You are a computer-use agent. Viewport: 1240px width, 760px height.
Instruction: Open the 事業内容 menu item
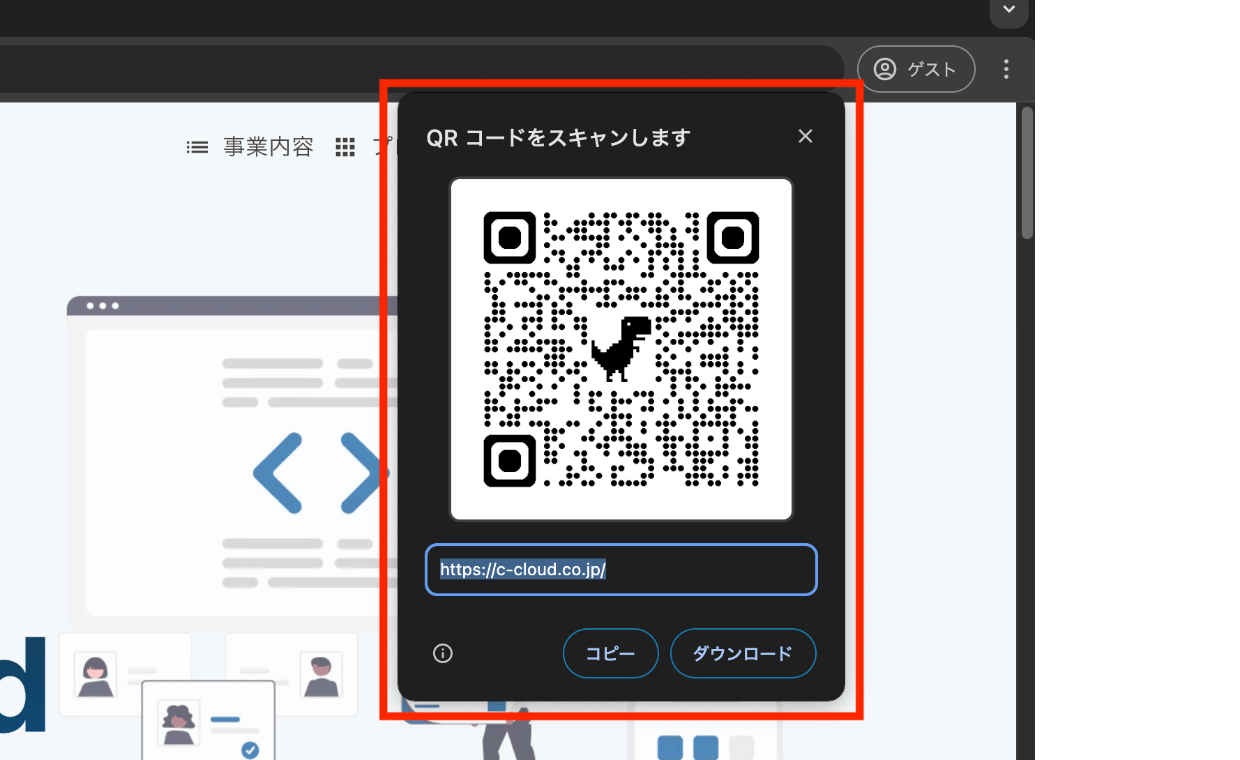(x=268, y=148)
